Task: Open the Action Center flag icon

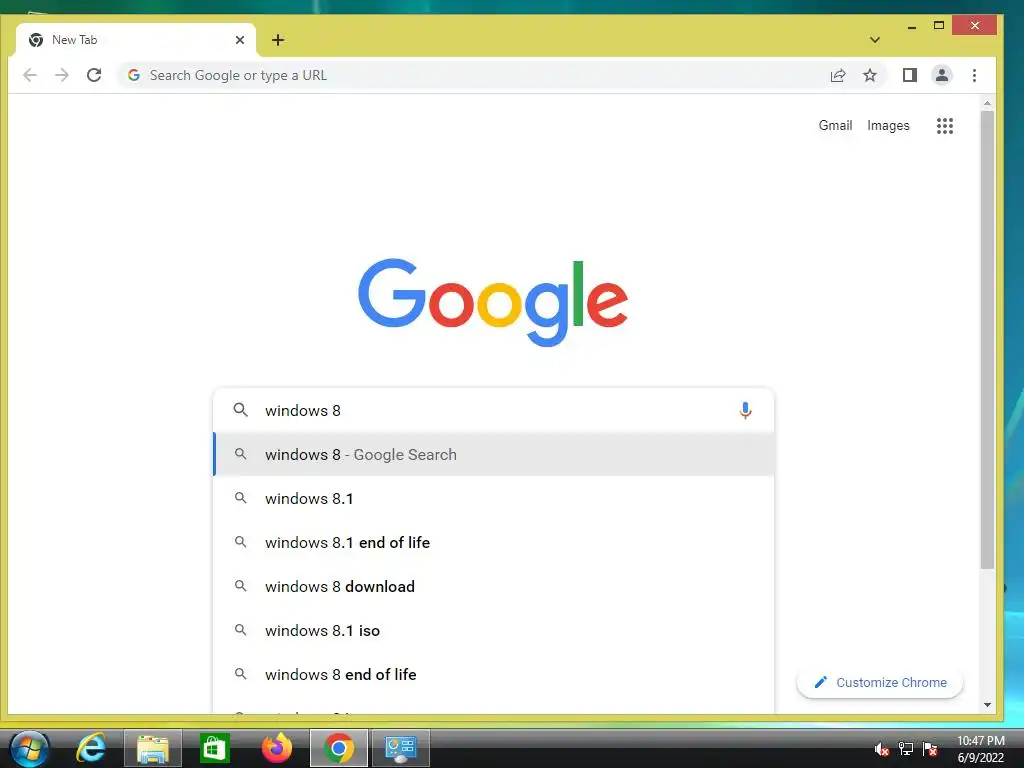Action: pyautogui.click(x=930, y=749)
